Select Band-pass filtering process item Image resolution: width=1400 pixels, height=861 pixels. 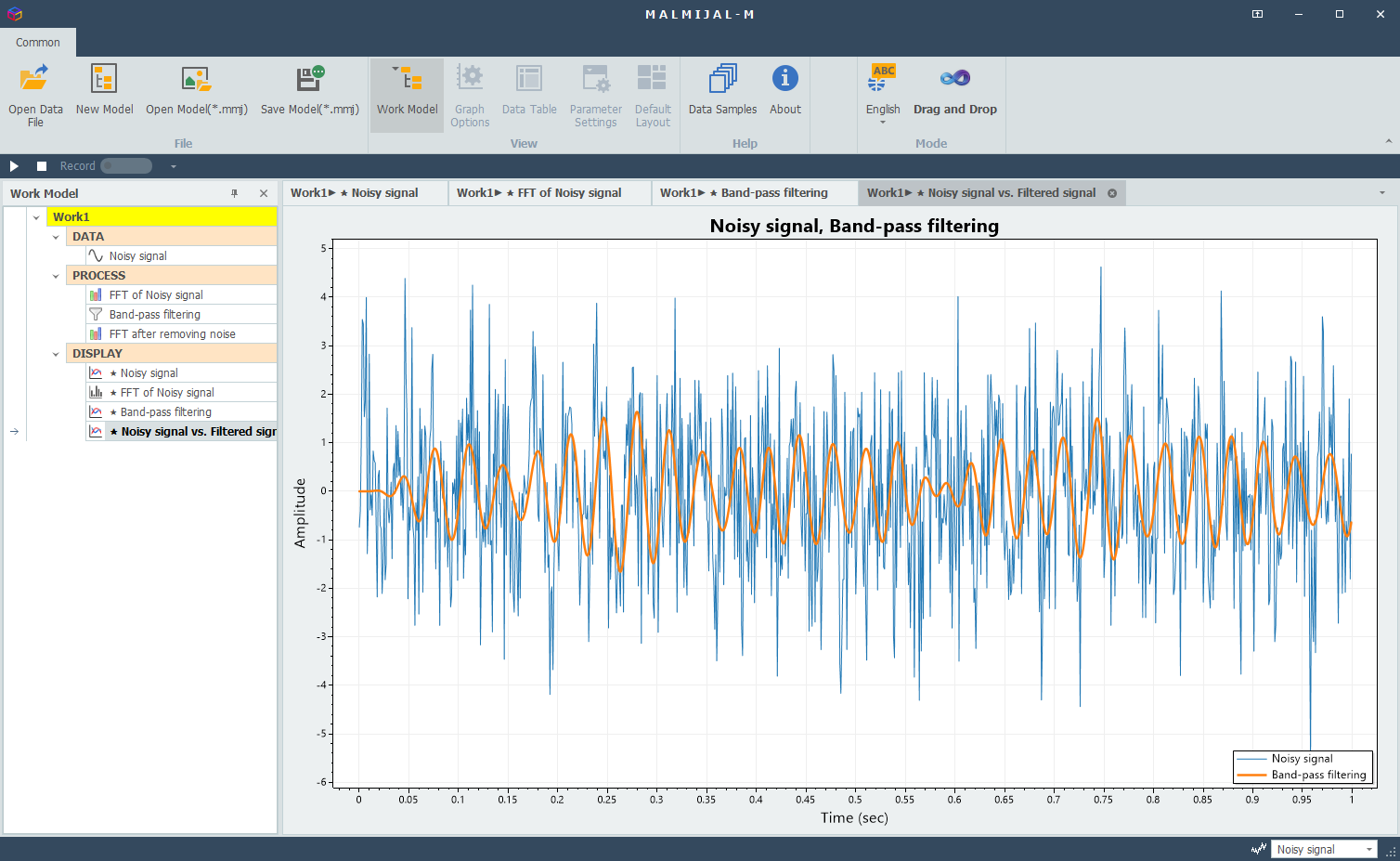pyautogui.click(x=181, y=315)
